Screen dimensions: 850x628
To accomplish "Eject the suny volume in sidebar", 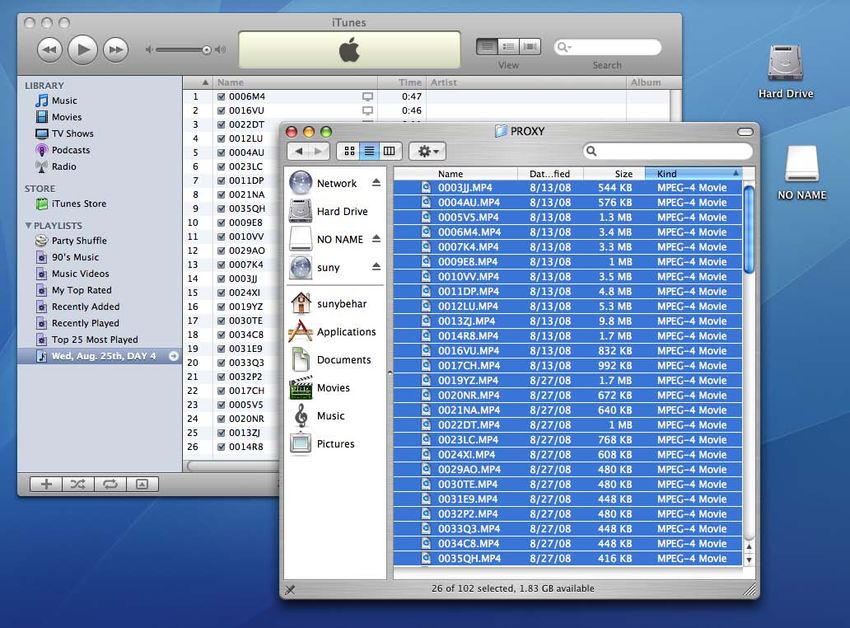I will pos(376,267).
